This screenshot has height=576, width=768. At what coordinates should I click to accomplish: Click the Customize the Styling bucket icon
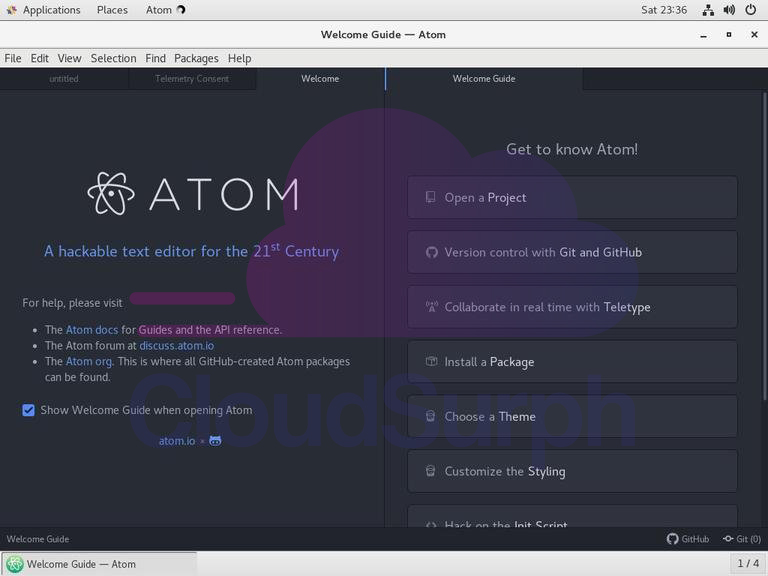(431, 471)
